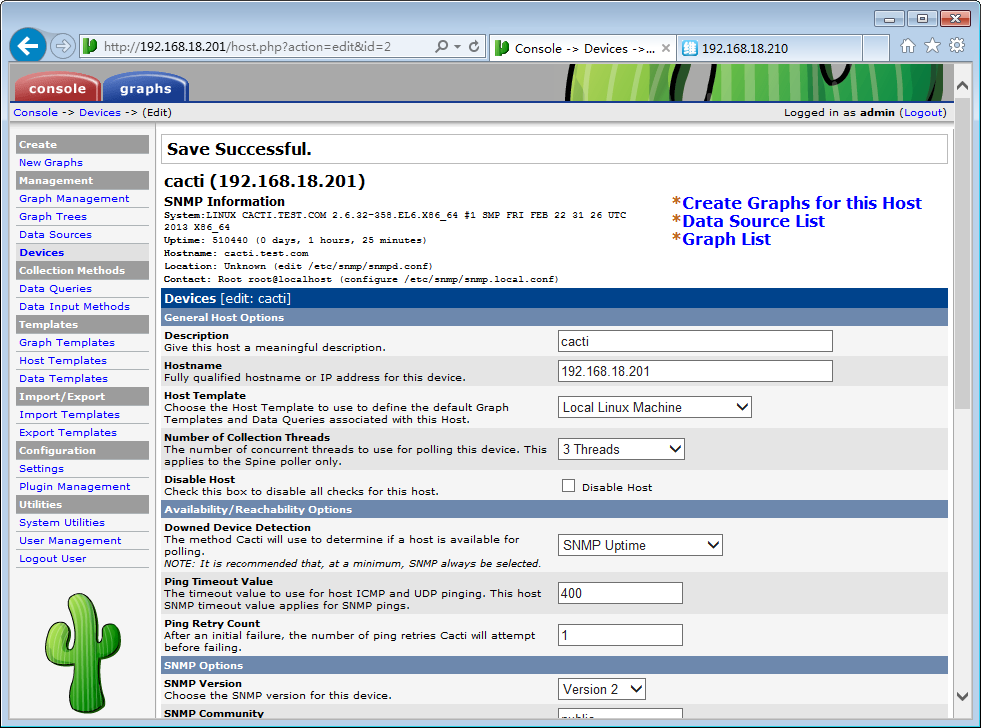Select the Console Devices browser tab

click(583, 48)
